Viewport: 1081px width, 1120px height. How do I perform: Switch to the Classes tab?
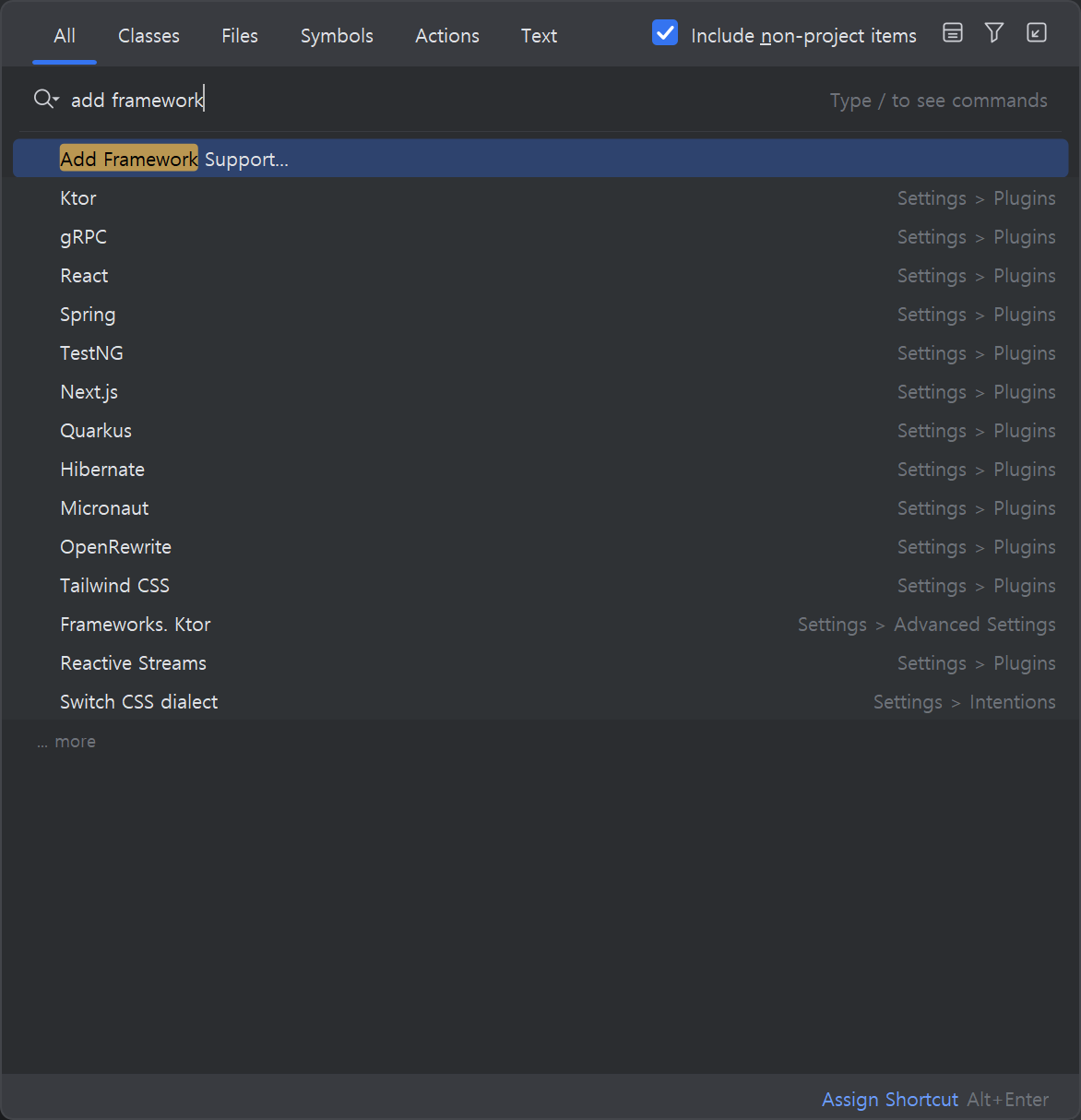click(x=148, y=36)
